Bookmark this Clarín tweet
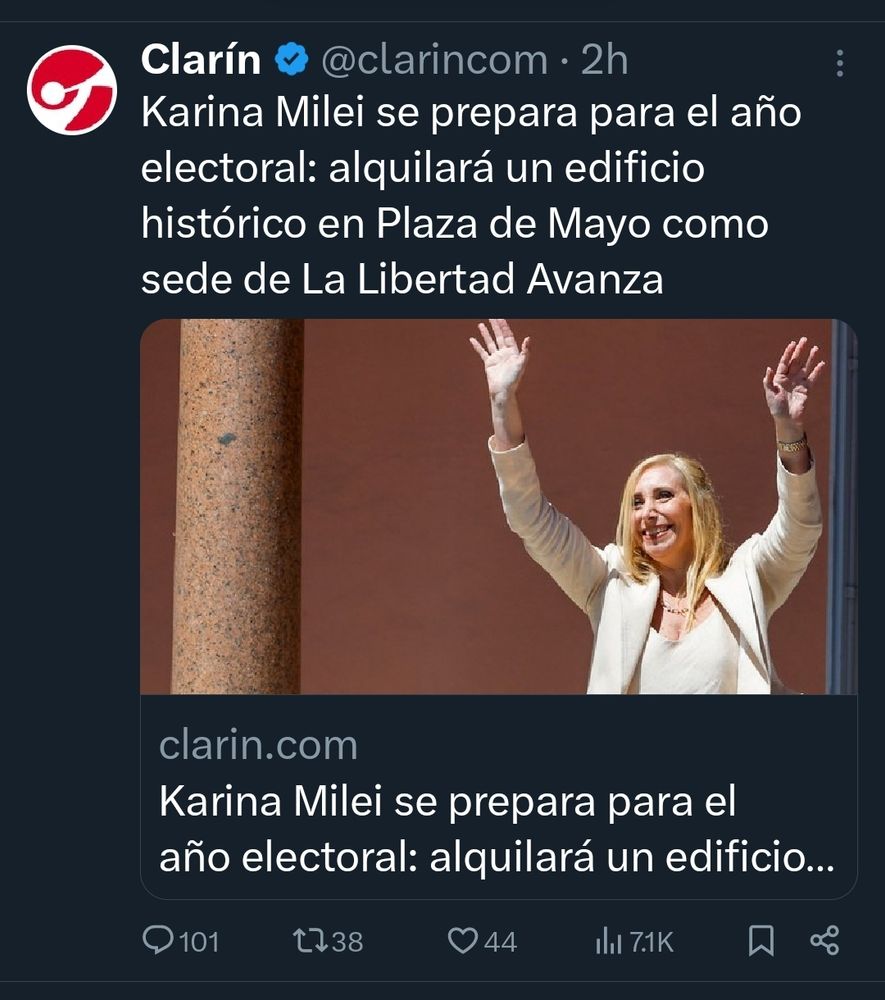The height and width of the screenshot is (1000, 885). pos(761,941)
